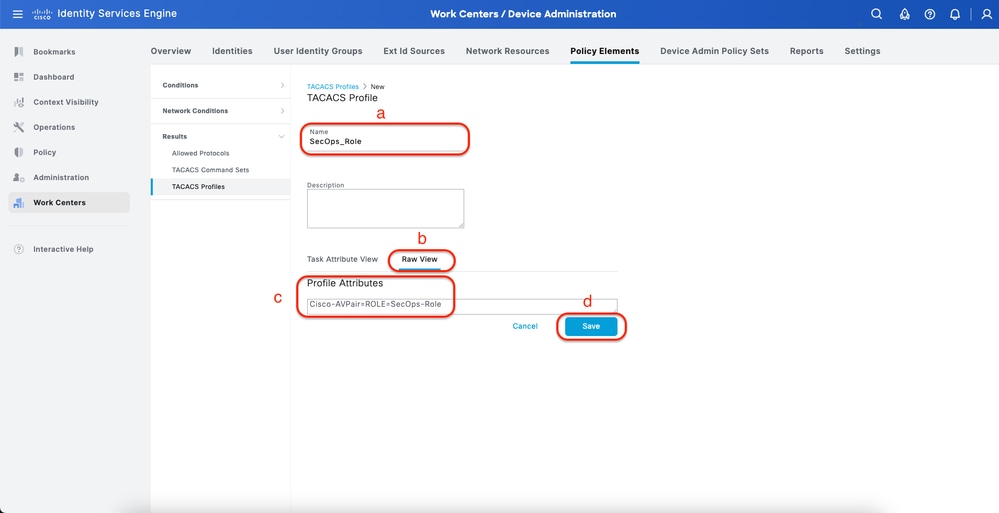Switch to the Overview tab
The width and height of the screenshot is (999, 513).
[x=171, y=51]
